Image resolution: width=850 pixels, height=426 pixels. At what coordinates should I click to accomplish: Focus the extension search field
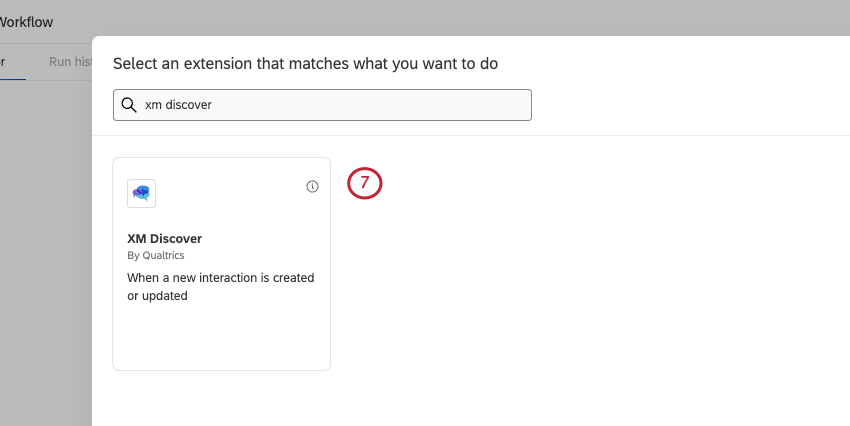tap(330, 105)
